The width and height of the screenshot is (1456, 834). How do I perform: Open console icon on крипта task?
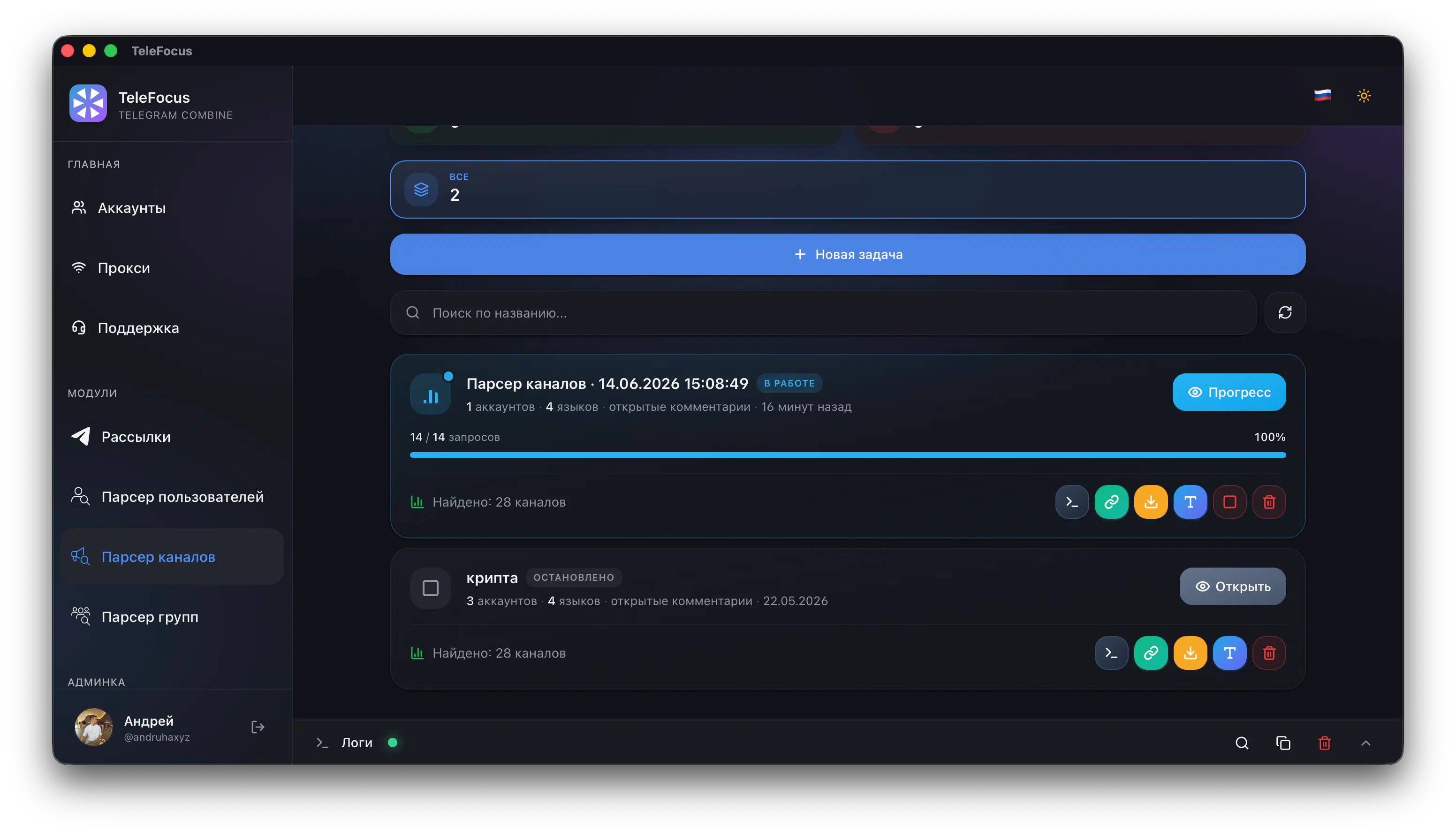[1111, 653]
